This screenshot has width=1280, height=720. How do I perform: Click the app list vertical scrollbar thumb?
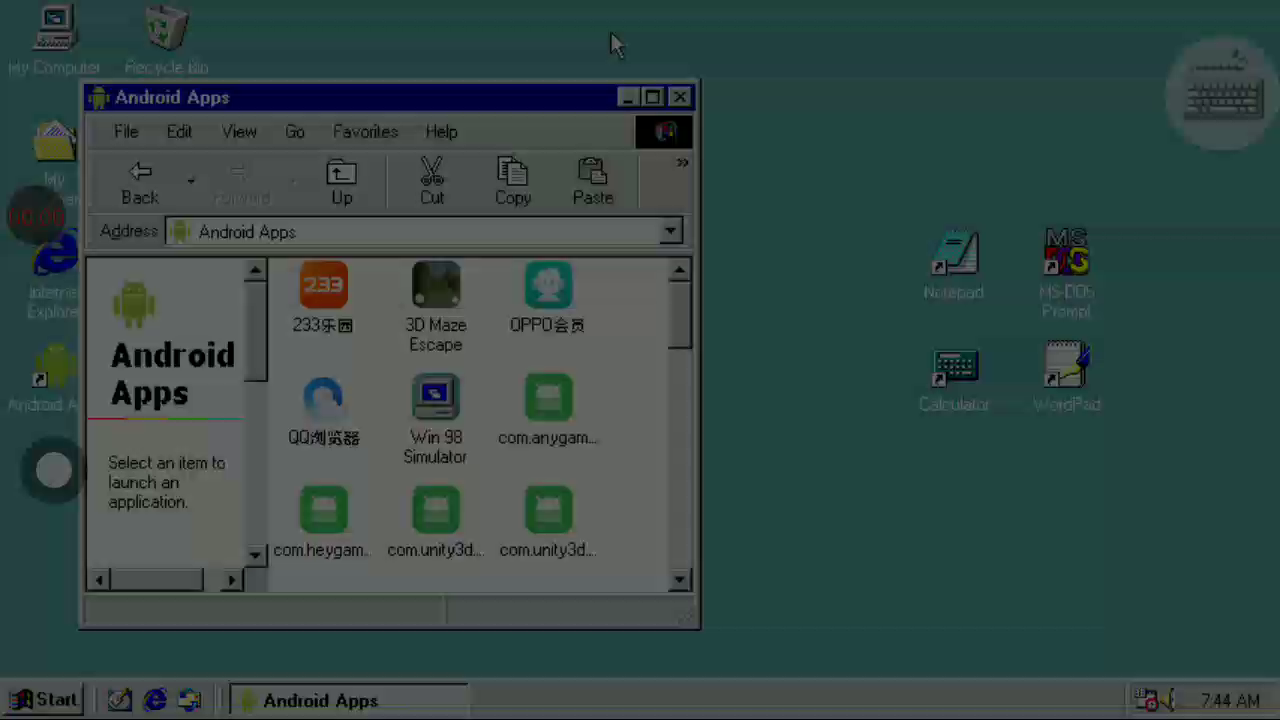680,315
